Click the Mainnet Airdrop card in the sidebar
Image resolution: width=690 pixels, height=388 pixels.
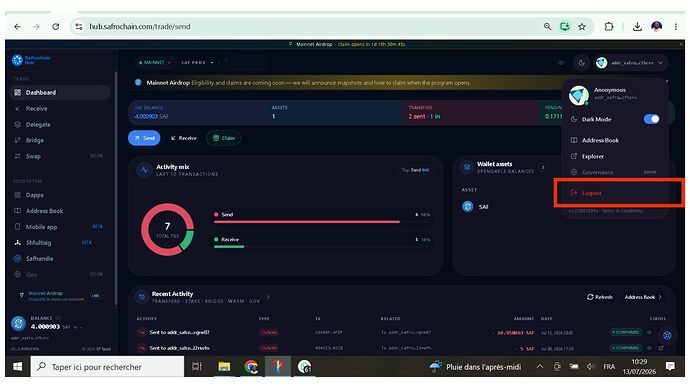click(x=59, y=296)
